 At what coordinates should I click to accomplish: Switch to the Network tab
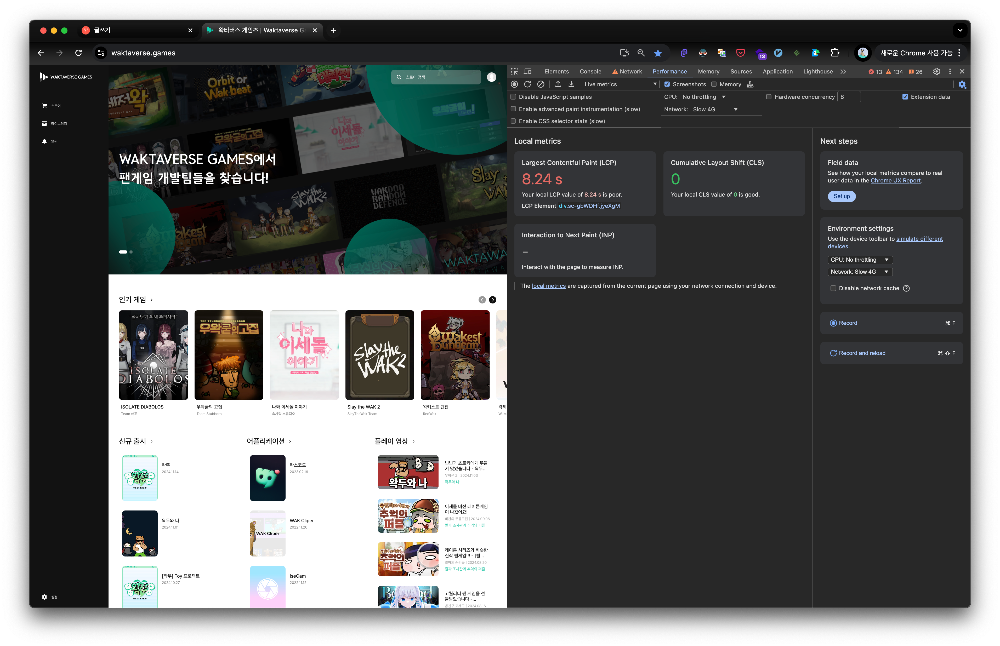(x=627, y=71)
